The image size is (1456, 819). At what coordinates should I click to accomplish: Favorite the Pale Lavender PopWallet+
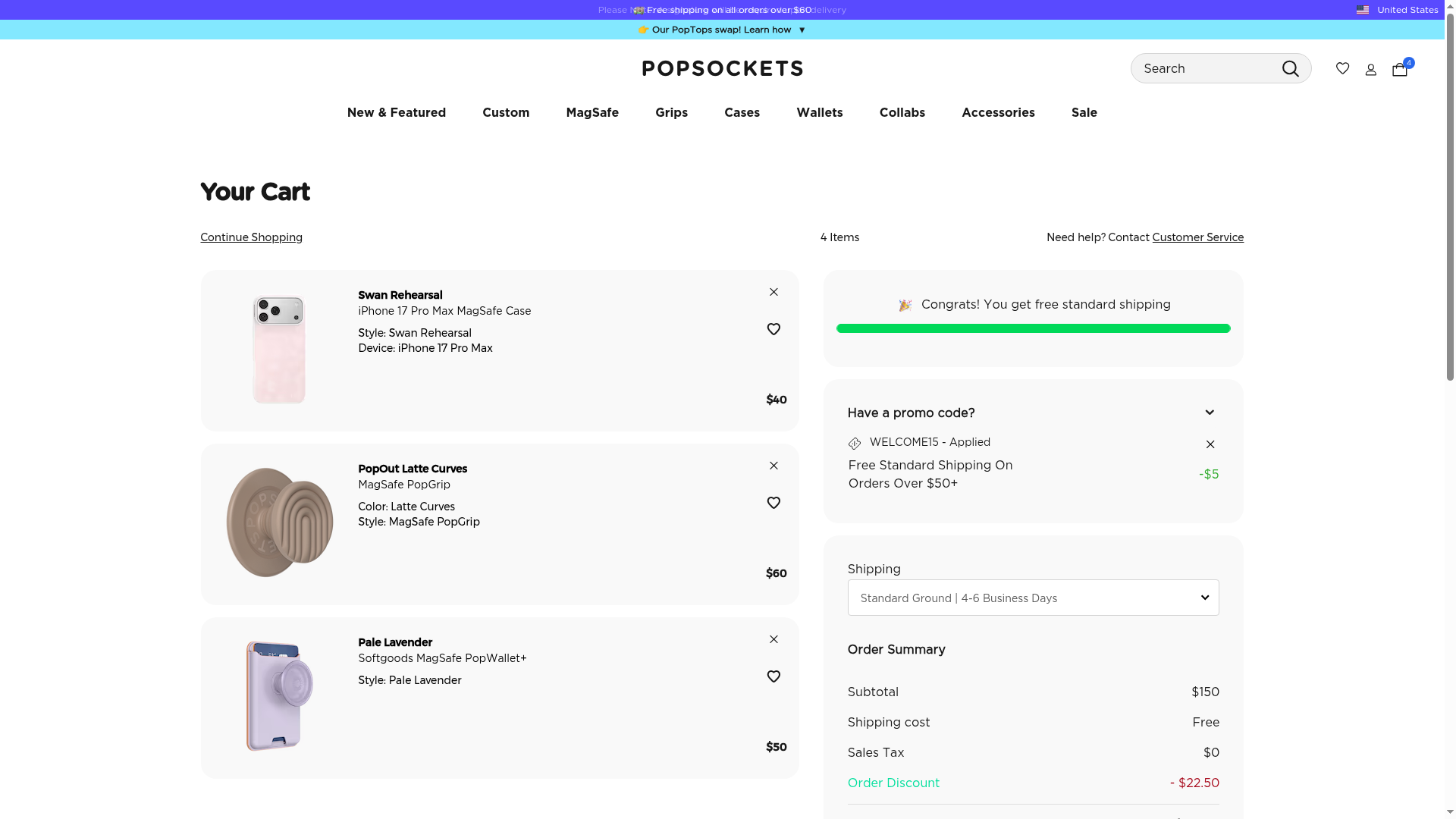point(773,676)
